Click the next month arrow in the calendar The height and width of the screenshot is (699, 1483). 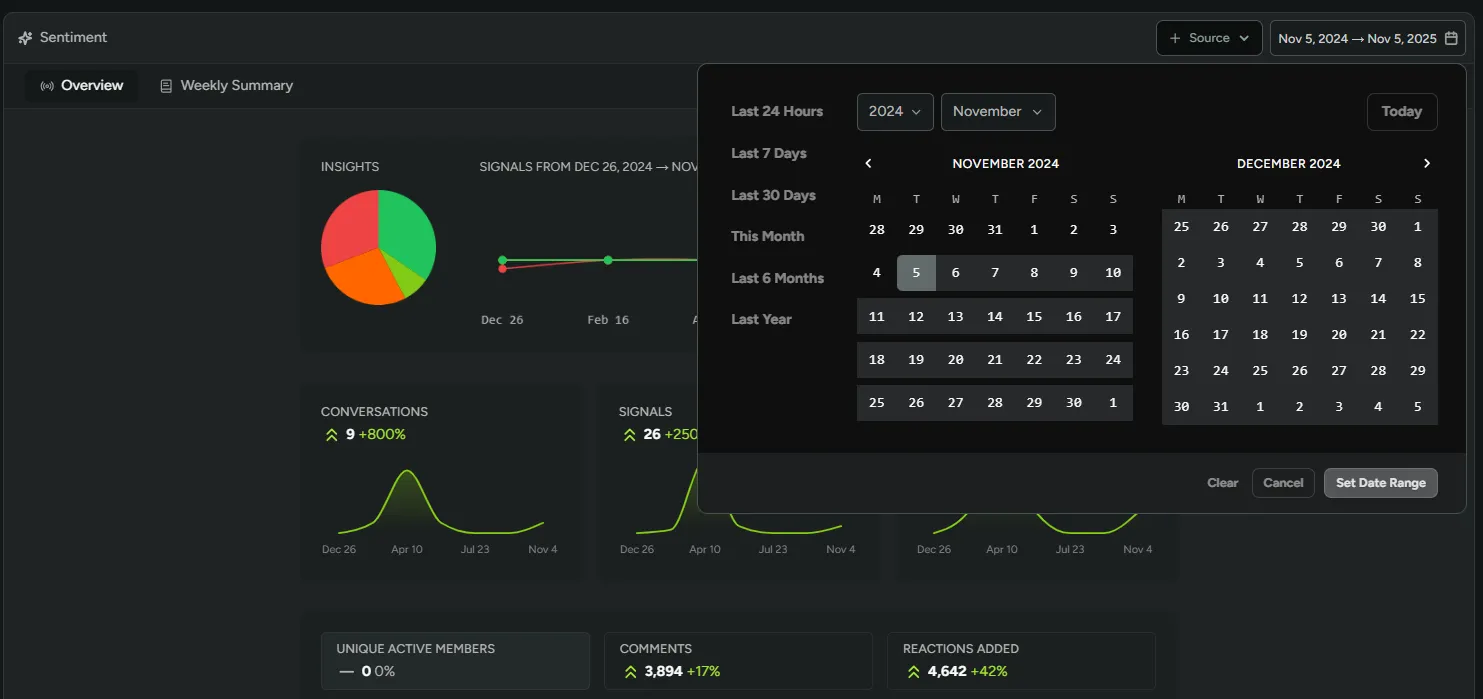pyautogui.click(x=1427, y=162)
